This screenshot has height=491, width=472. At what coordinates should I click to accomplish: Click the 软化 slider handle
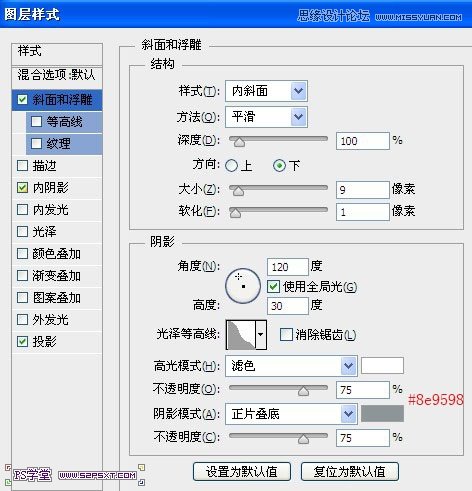click(235, 212)
